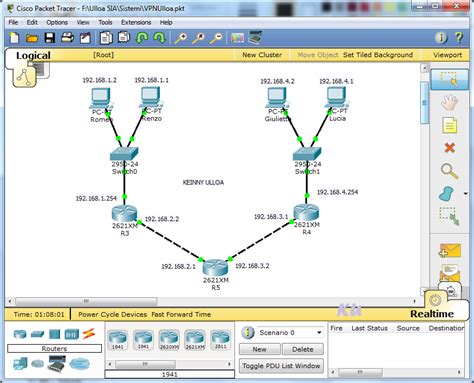The height and width of the screenshot is (383, 474).
Task: Click the Undo green arrow icon
Action: point(142,38)
